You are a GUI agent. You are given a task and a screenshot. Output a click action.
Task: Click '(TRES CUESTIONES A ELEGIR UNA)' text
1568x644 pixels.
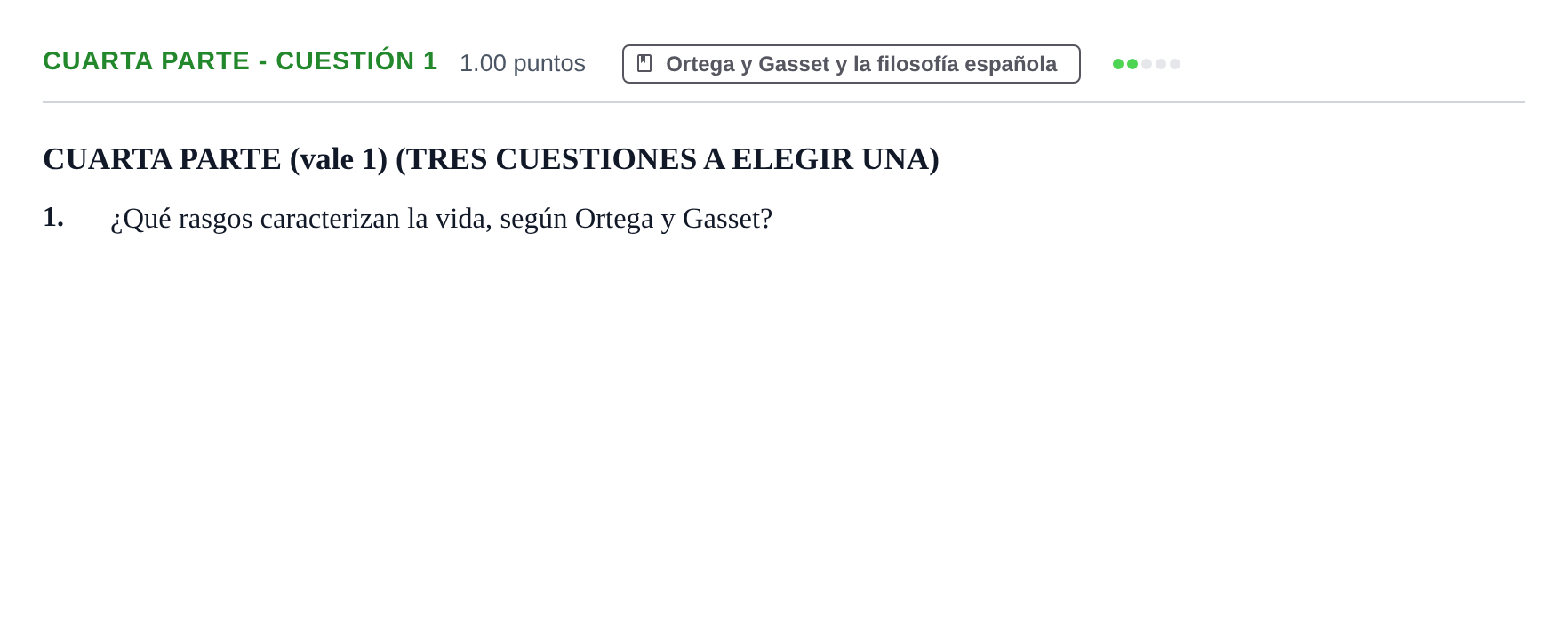pyautogui.click(x=668, y=159)
